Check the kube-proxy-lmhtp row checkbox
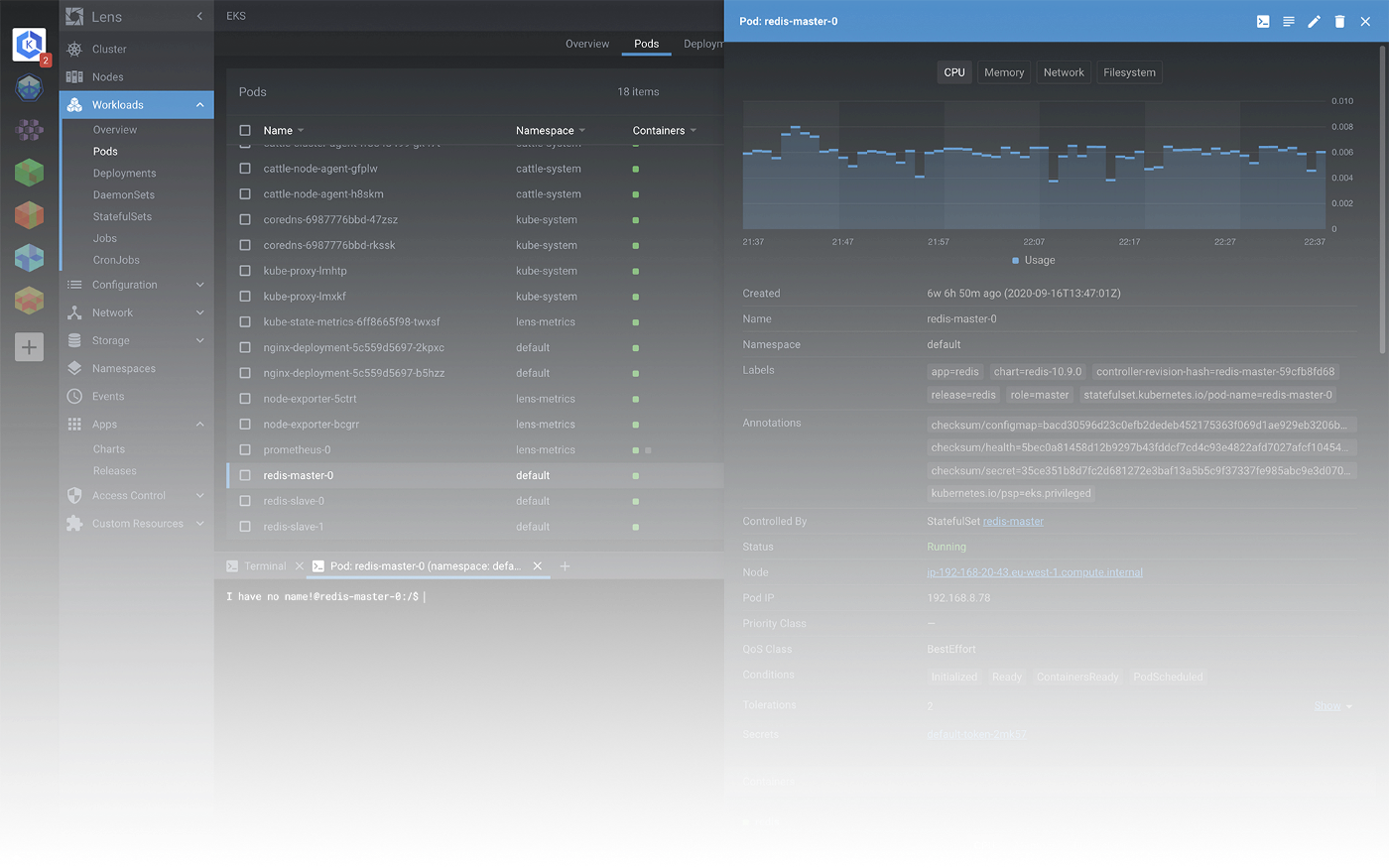The height and width of the screenshot is (868, 1389). click(x=245, y=271)
